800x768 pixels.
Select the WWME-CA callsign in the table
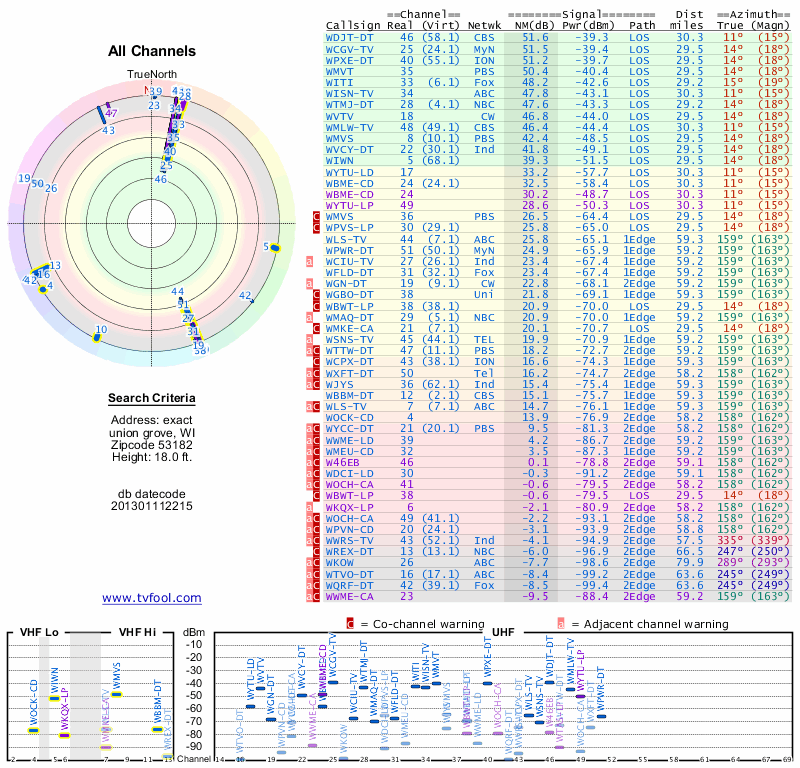(349, 597)
